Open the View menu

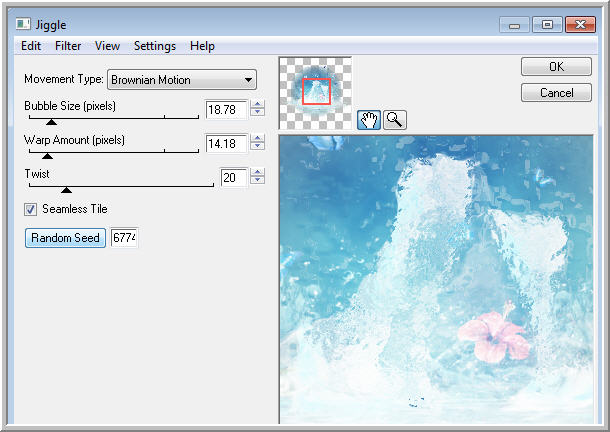pos(107,46)
